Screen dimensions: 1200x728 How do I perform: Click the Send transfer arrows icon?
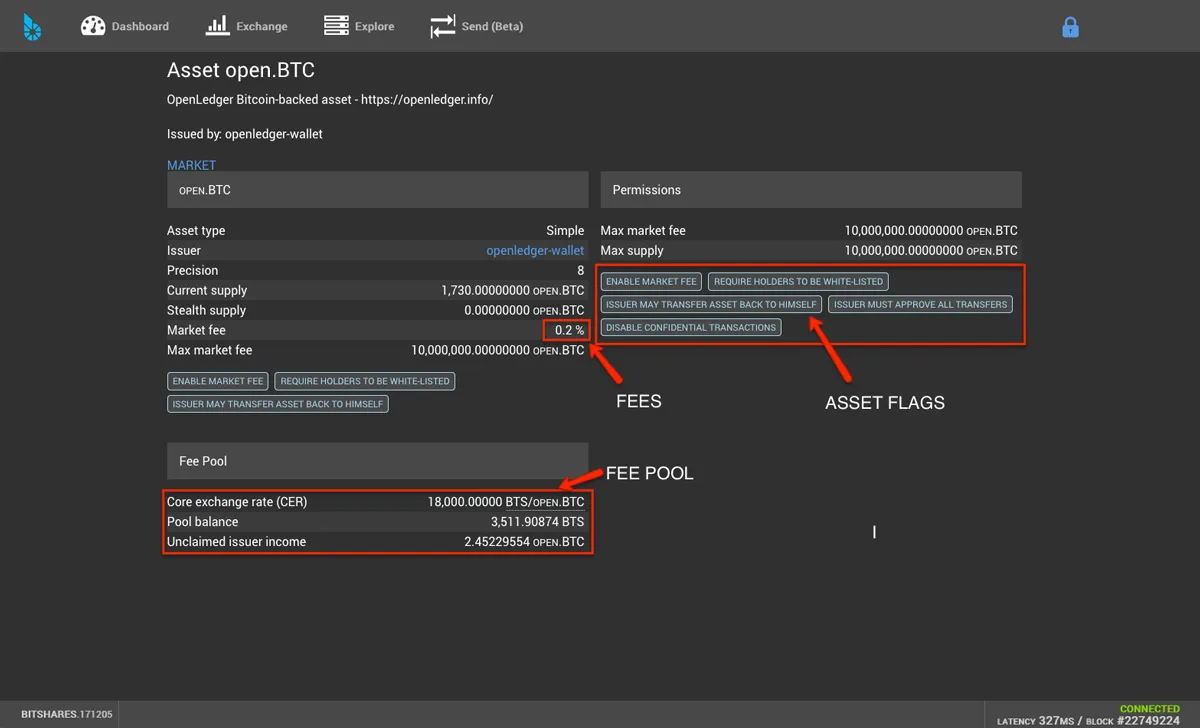tap(443, 26)
